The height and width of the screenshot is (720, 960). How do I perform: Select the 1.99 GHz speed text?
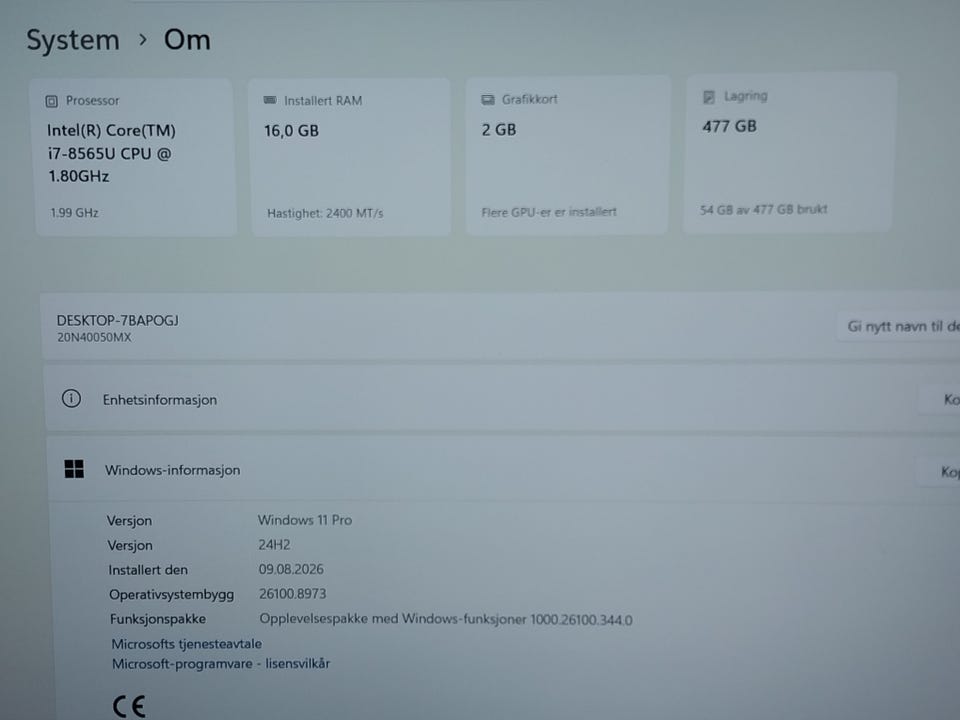[x=74, y=212]
